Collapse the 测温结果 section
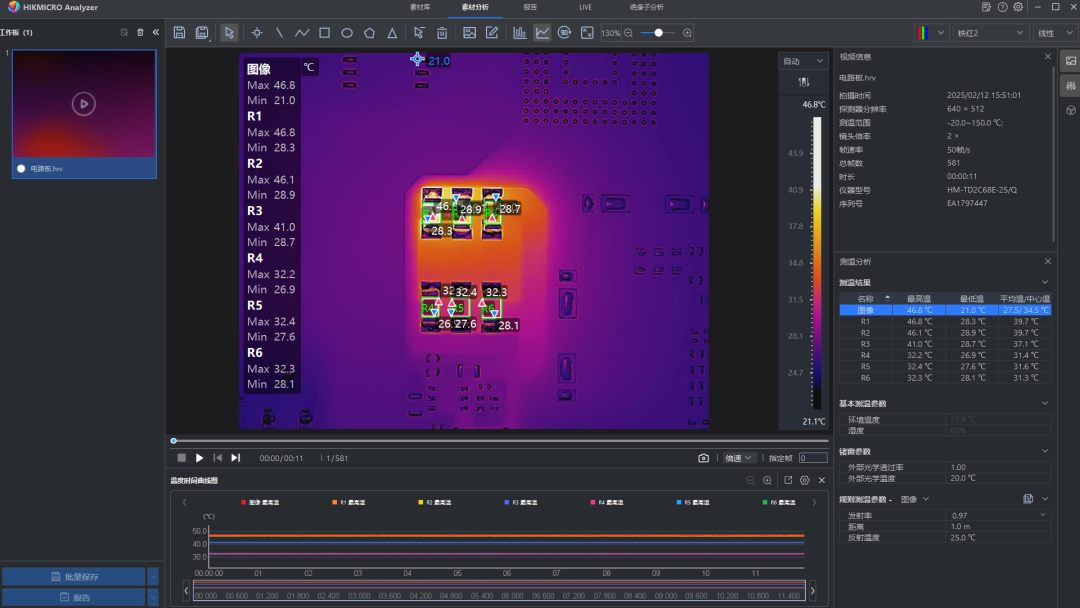The width and height of the screenshot is (1080, 608). click(1046, 283)
